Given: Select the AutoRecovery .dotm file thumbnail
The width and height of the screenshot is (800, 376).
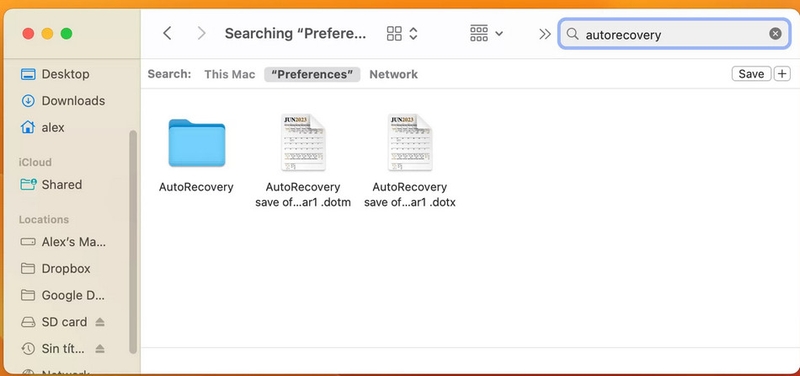Looking at the screenshot, I should pos(303,142).
